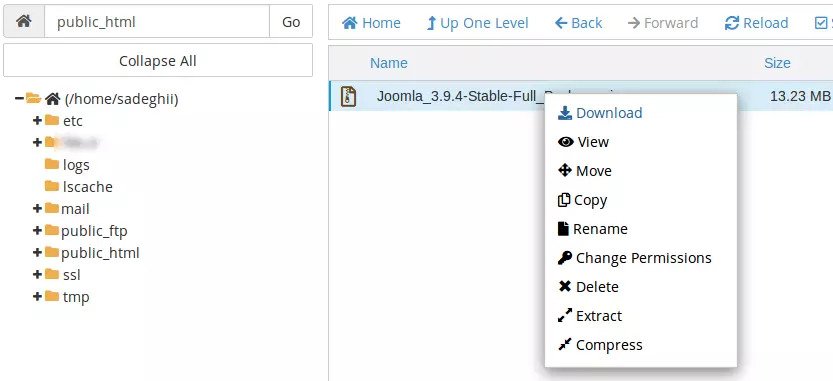This screenshot has width=833, height=381.
Task: Pick Move from the context menu
Action: [585, 171]
